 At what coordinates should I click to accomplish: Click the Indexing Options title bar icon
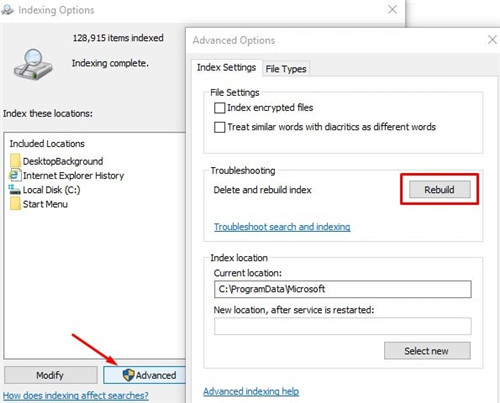coord(7,10)
